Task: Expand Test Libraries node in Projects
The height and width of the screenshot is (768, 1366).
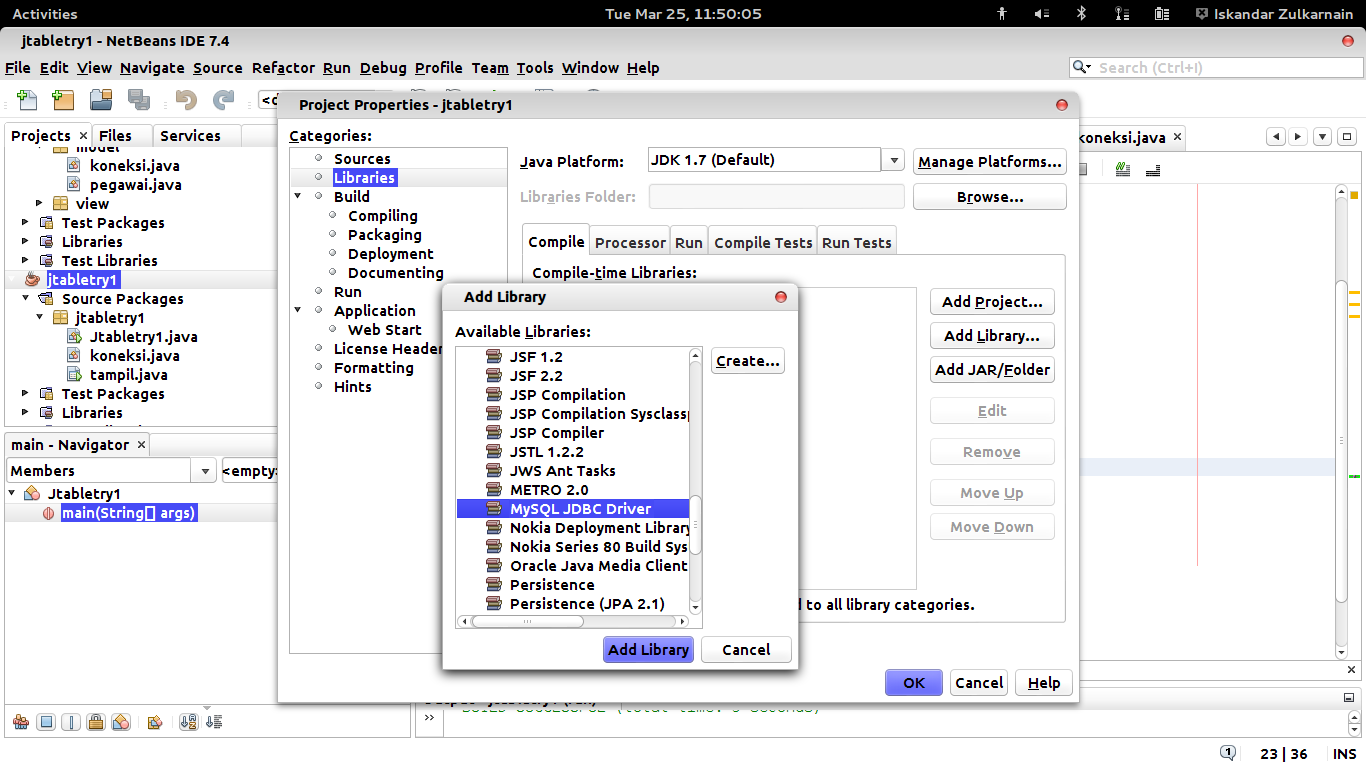Action: (26, 261)
